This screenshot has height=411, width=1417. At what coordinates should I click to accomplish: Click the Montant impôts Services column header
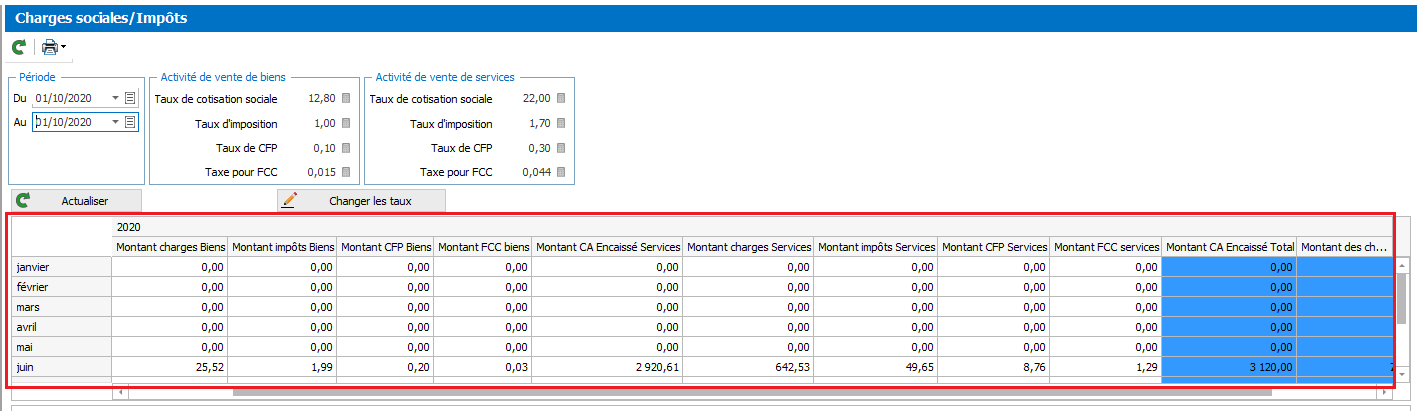[x=877, y=247]
